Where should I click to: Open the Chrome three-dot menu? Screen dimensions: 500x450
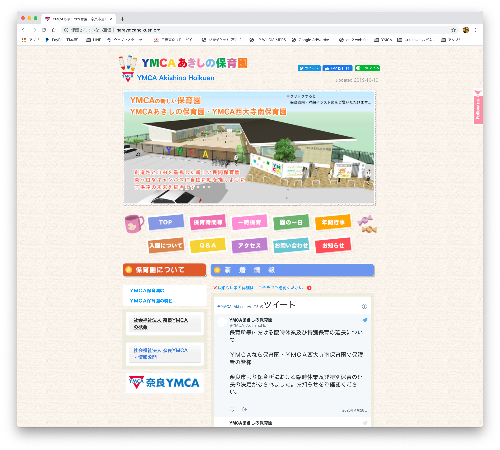click(x=476, y=30)
